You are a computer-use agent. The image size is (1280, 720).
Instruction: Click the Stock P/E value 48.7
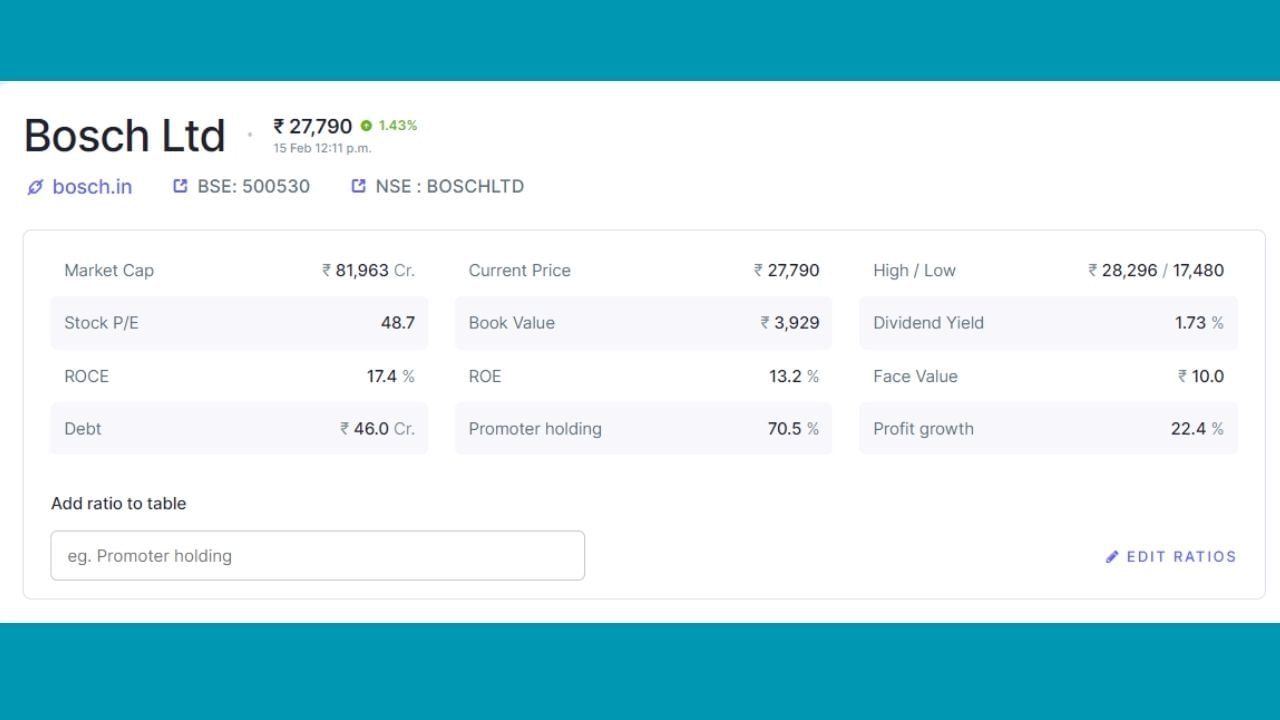[x=398, y=323]
